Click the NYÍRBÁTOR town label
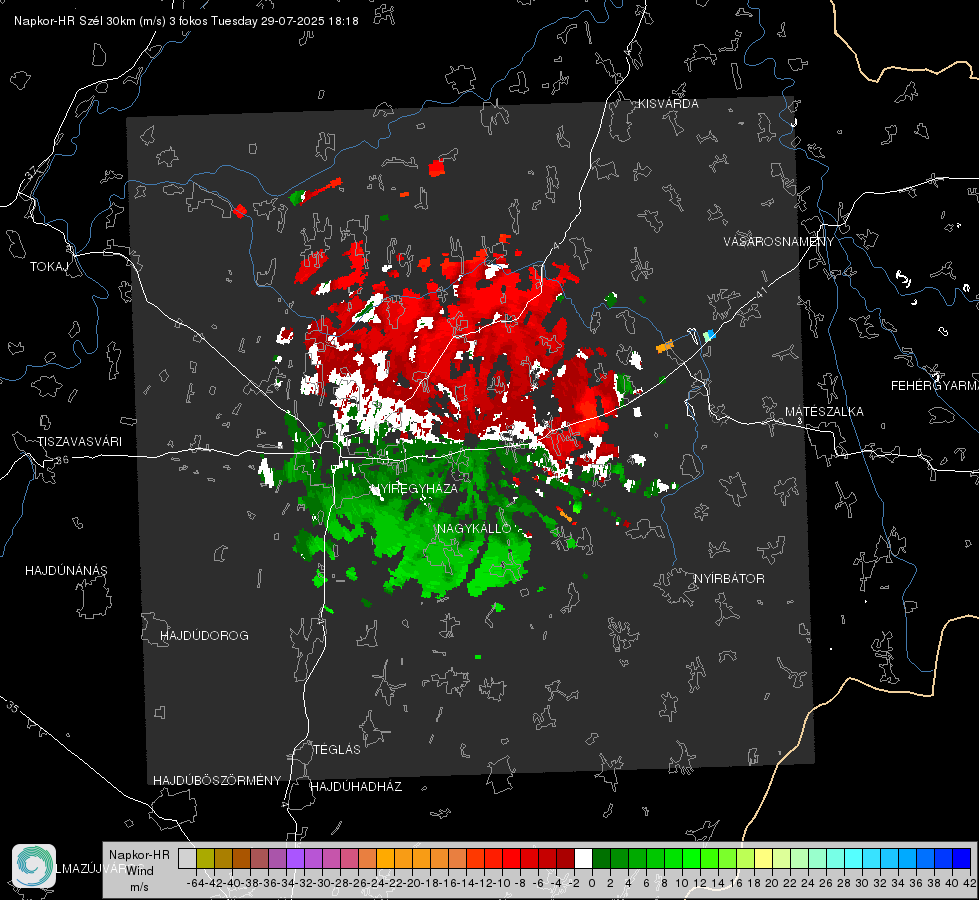The height and width of the screenshot is (900, 979). (x=729, y=578)
